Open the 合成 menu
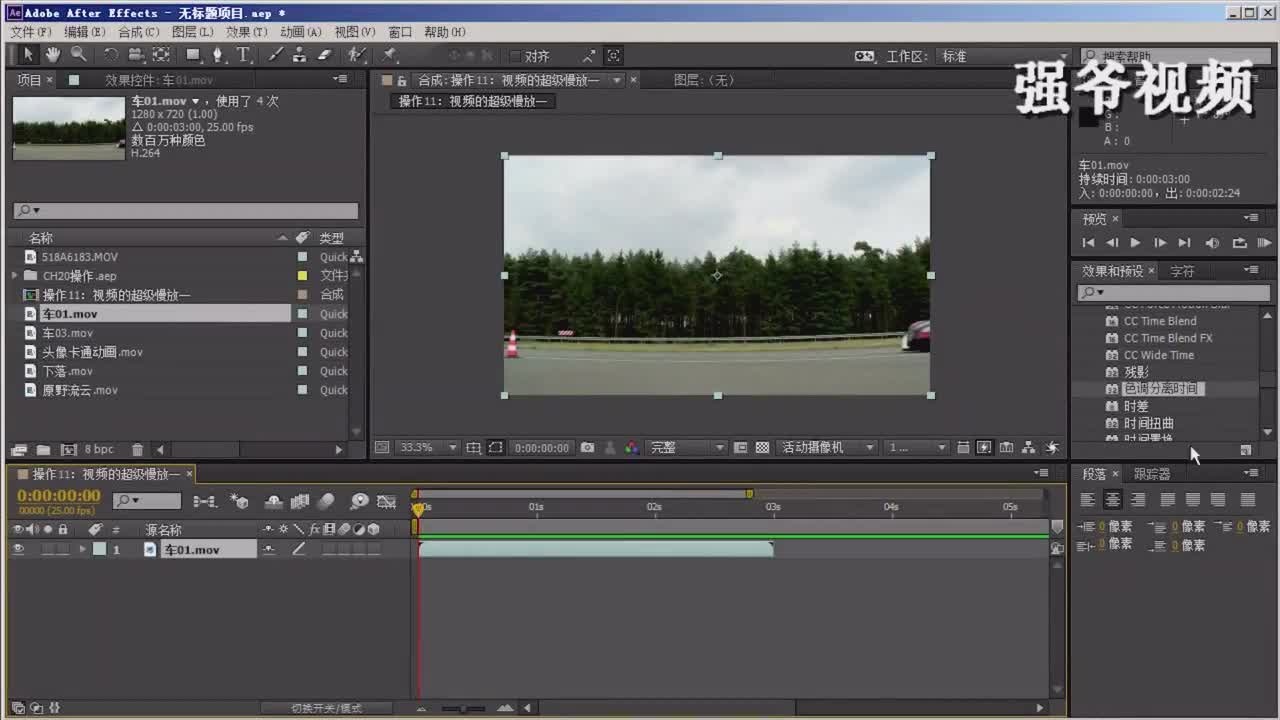 [138, 32]
